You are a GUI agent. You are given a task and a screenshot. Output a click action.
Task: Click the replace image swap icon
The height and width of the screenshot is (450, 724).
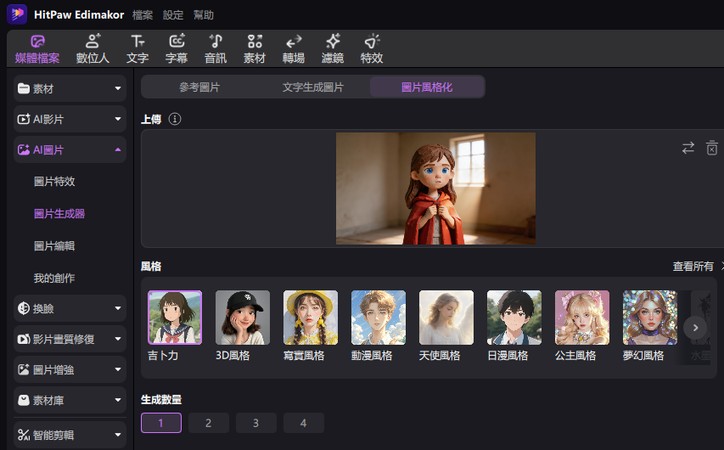click(688, 148)
